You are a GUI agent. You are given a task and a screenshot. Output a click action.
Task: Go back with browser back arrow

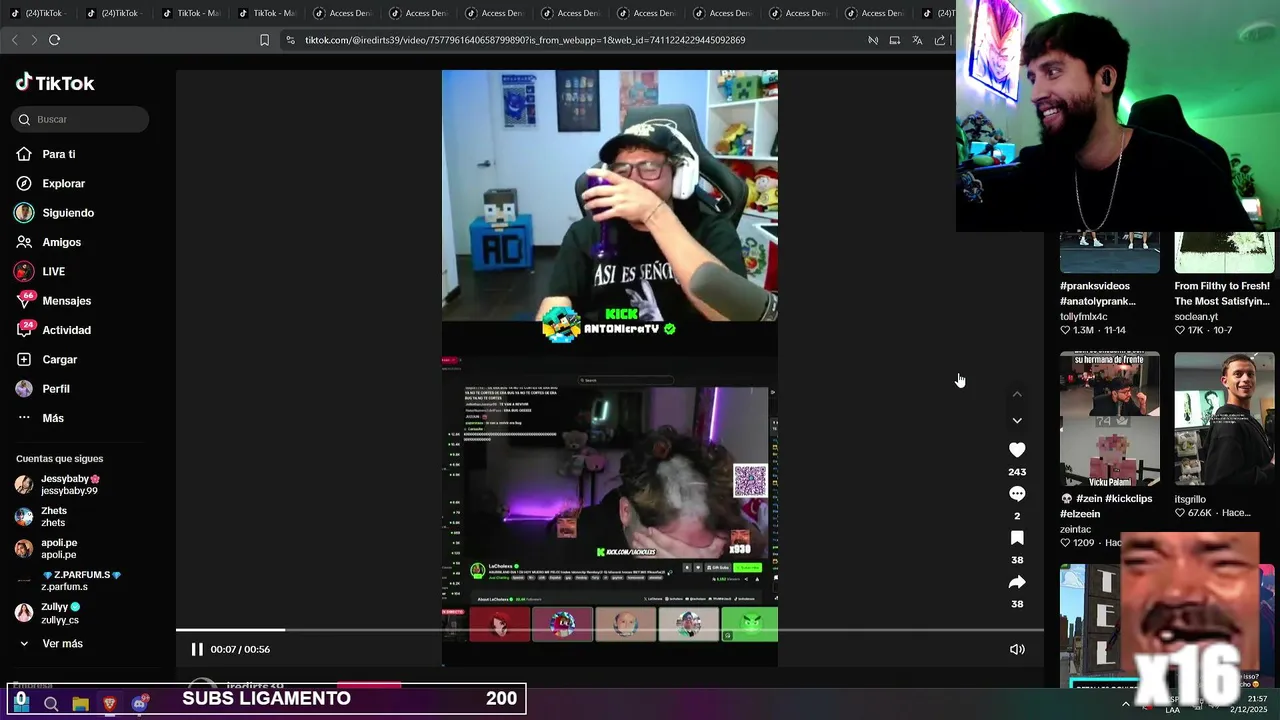14,40
